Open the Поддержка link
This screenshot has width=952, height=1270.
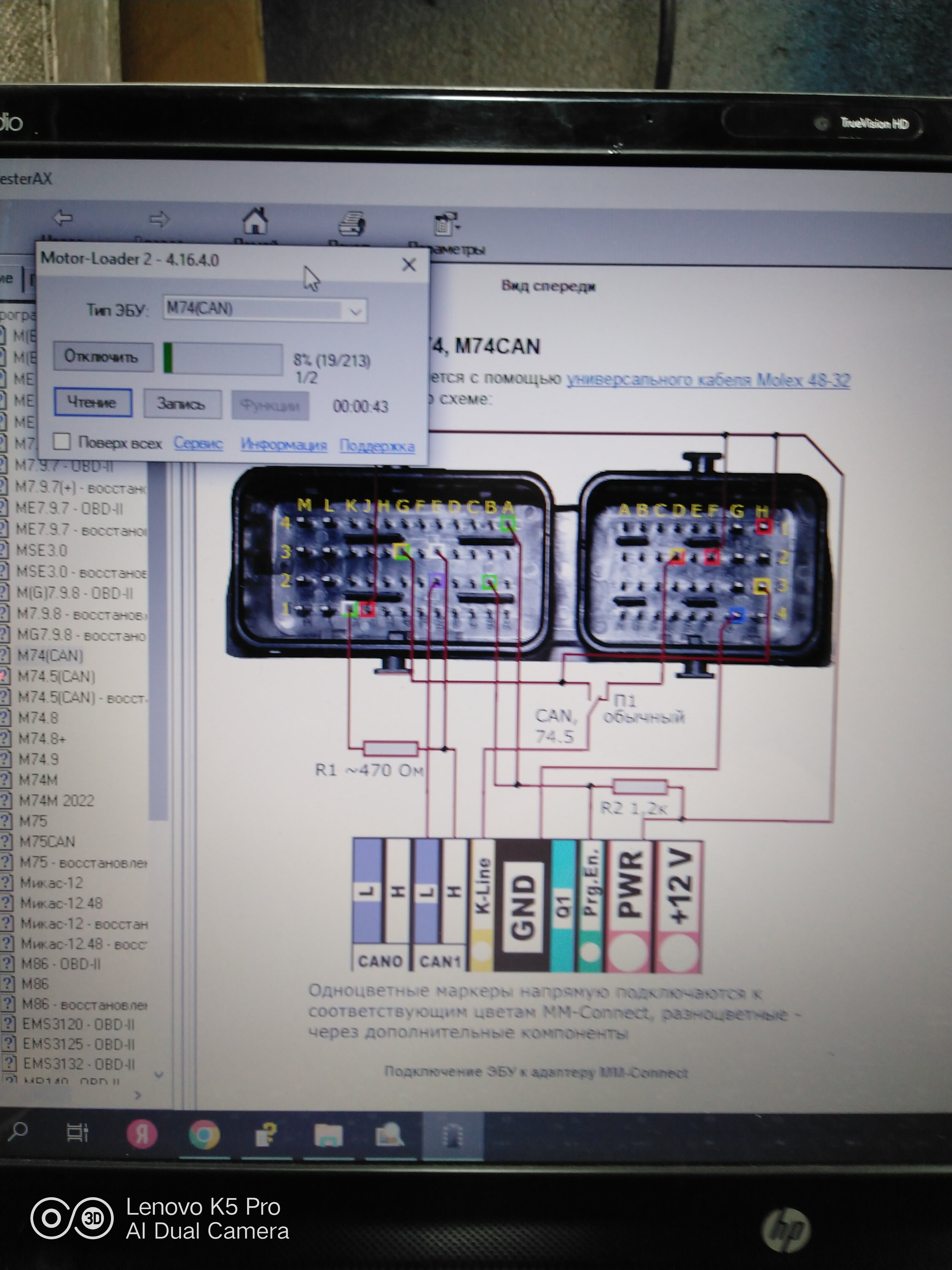(x=377, y=446)
